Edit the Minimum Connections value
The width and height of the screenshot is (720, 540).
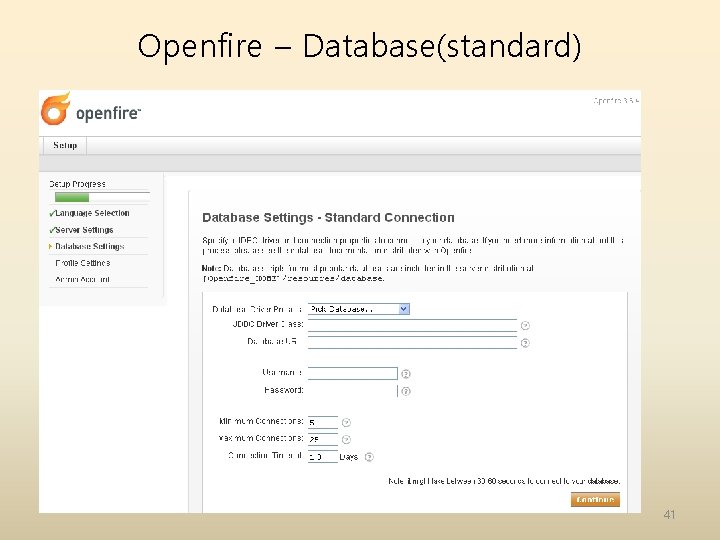coord(323,422)
